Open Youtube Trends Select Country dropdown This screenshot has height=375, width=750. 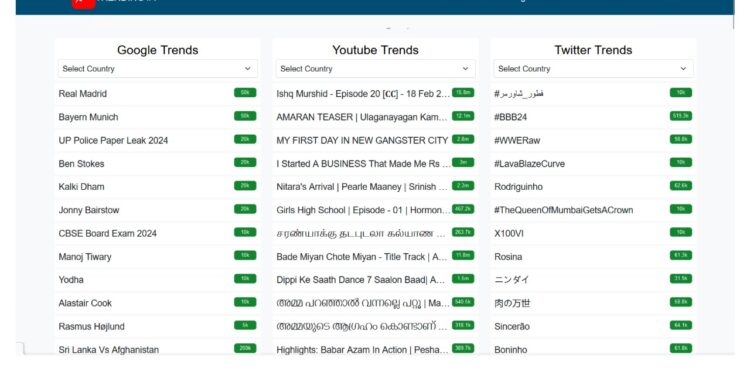375,69
